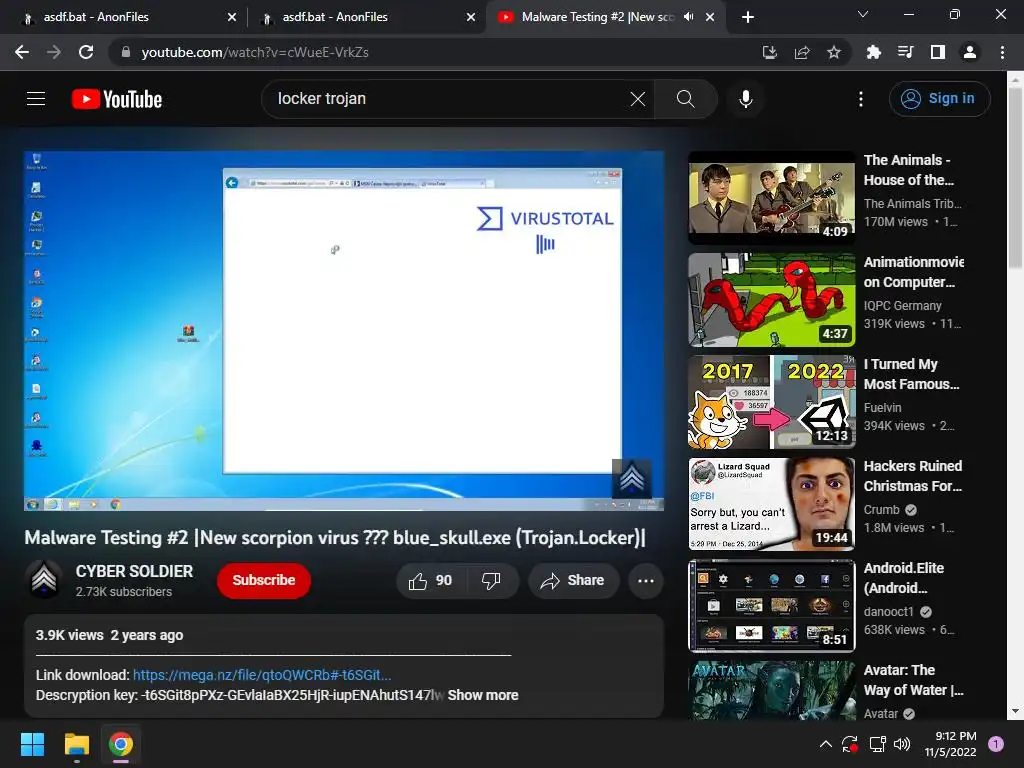Viewport: 1024px width, 768px height.
Task: Share this page from the address bar
Action: [x=802, y=52]
